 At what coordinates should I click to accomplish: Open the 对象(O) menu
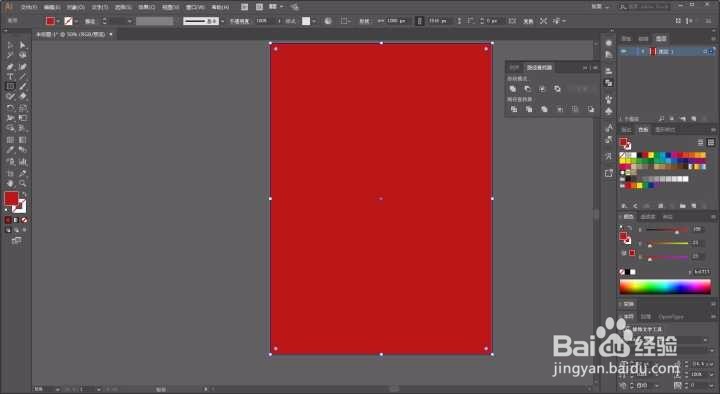click(x=76, y=7)
